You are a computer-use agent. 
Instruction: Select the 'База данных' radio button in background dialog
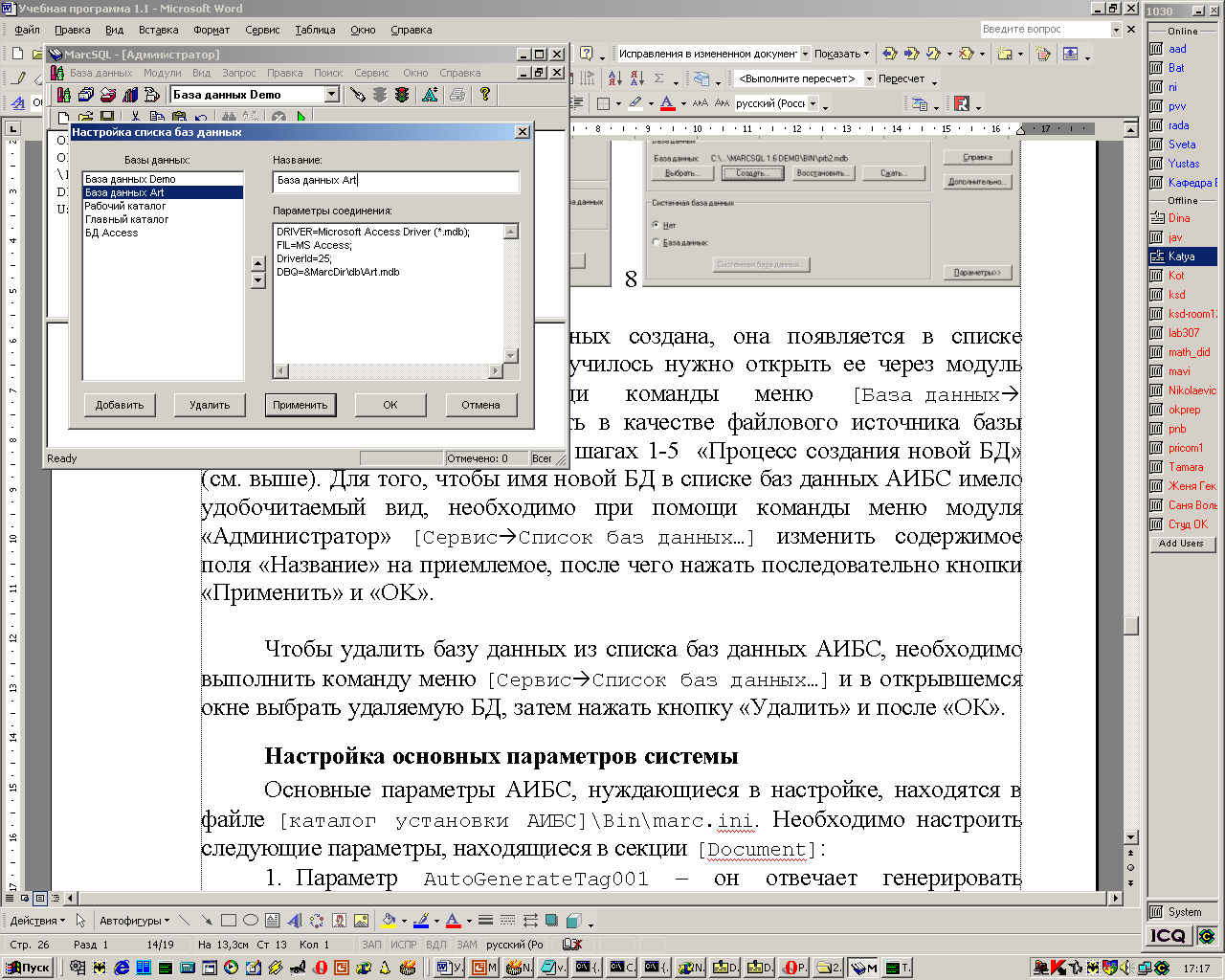pyautogui.click(x=656, y=242)
